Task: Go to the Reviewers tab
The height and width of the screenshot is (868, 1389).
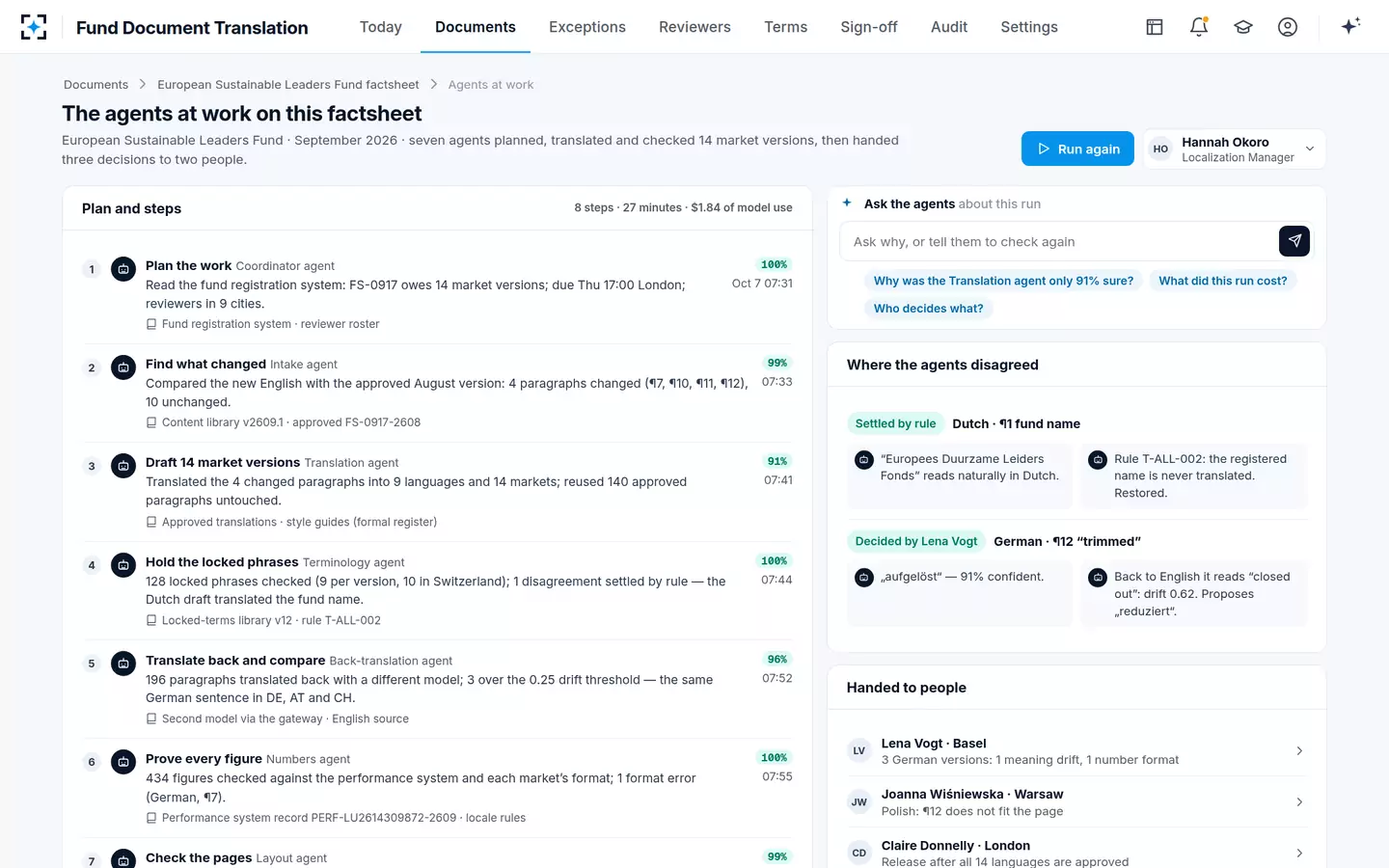Action: click(x=694, y=27)
